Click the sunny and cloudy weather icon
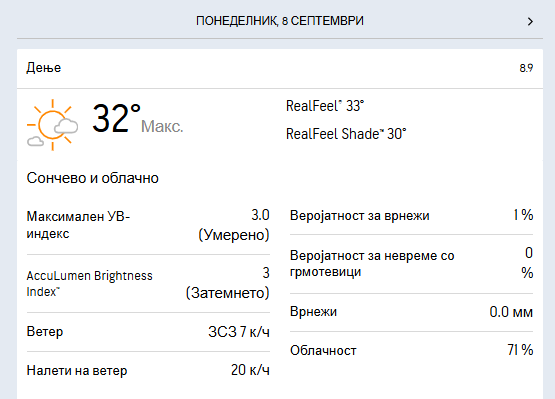The height and width of the screenshot is (399, 555). (53, 125)
